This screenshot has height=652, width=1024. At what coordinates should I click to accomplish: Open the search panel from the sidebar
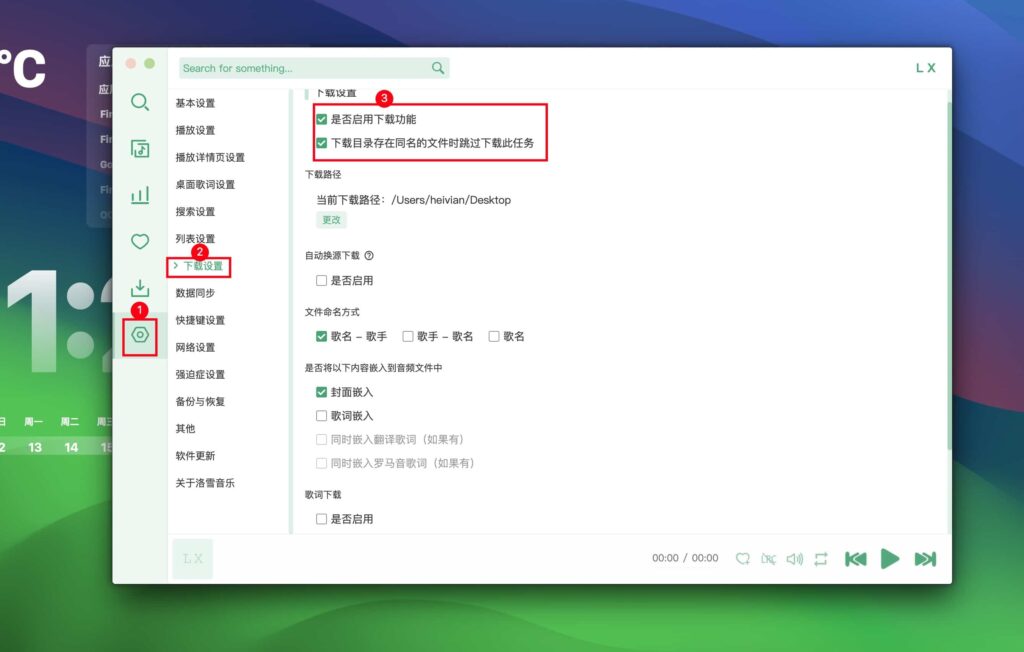139,102
